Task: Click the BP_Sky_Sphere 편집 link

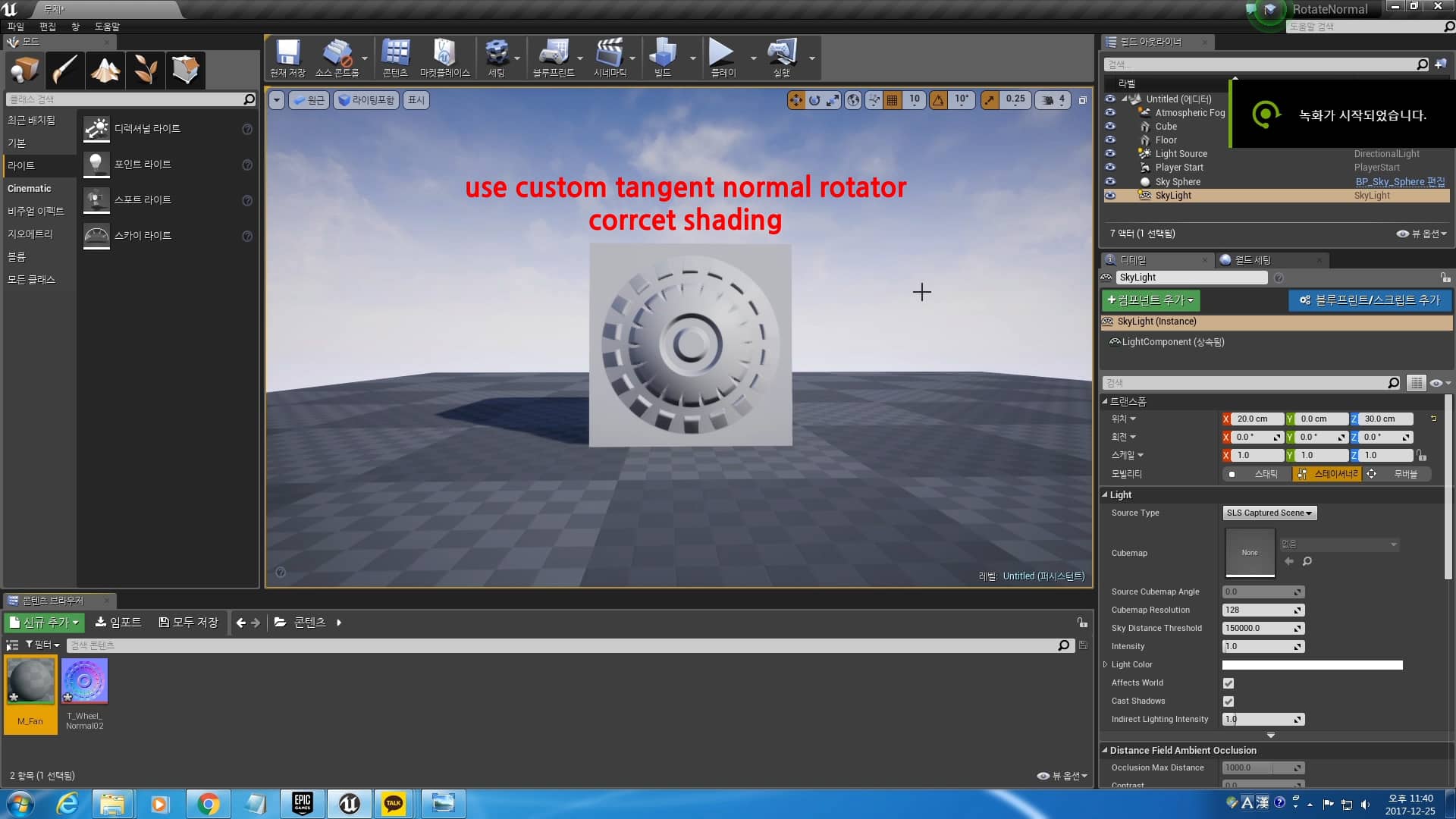Action: (1400, 181)
